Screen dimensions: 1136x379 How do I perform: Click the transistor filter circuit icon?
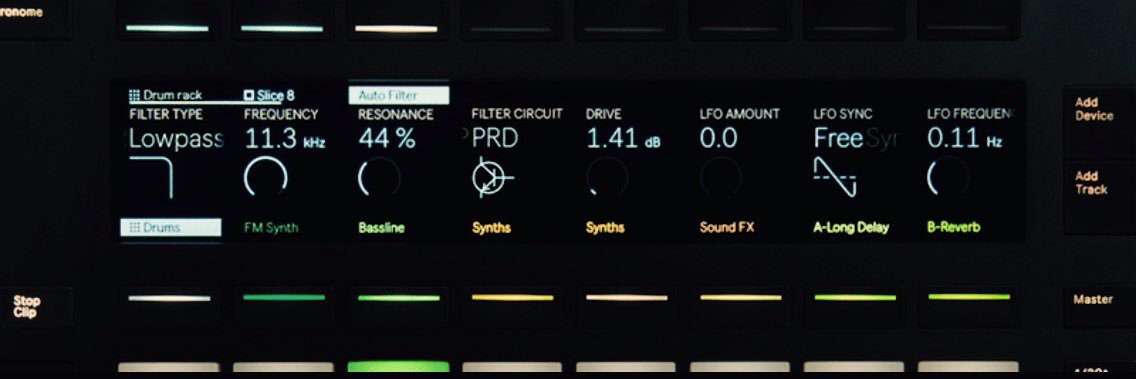[492, 178]
